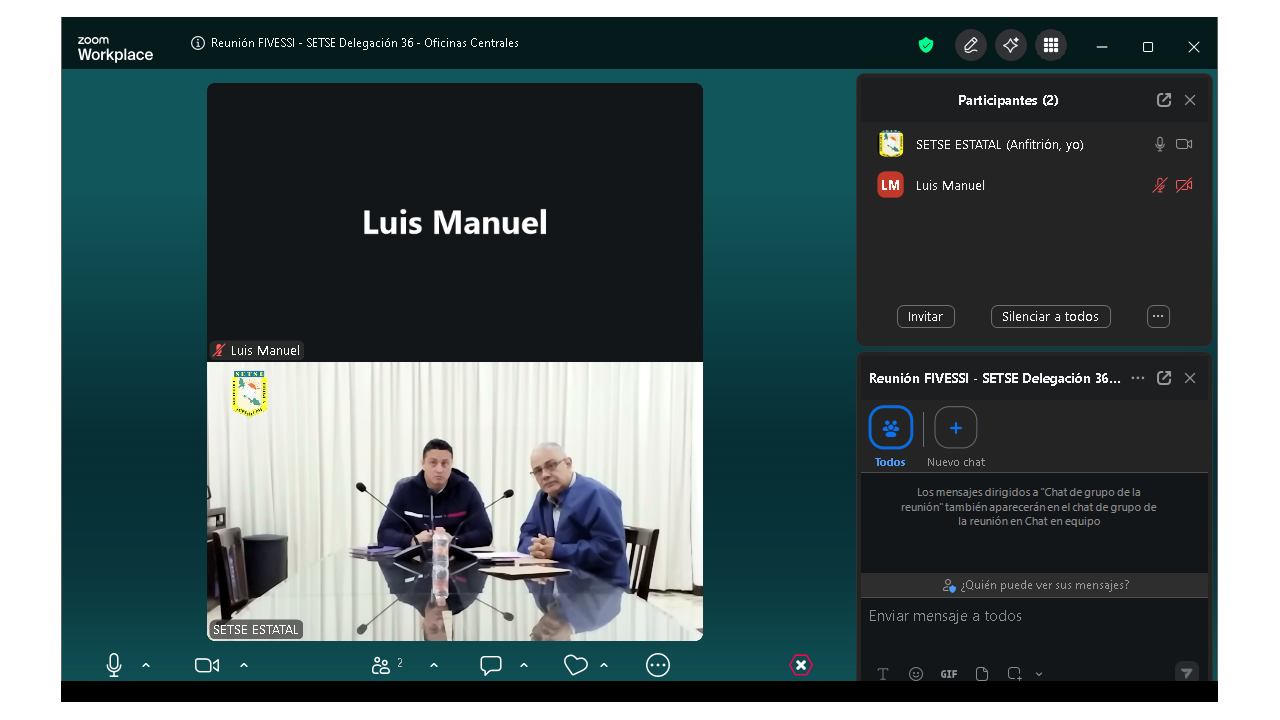Attach a file in the chat toolbar
The image size is (1280, 720).
982,674
